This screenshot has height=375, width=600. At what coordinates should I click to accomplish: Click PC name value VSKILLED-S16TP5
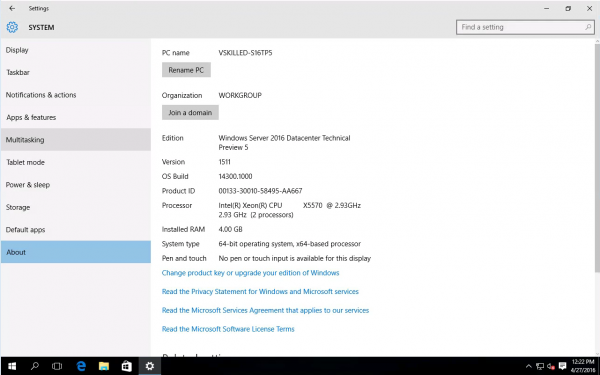(x=245, y=53)
